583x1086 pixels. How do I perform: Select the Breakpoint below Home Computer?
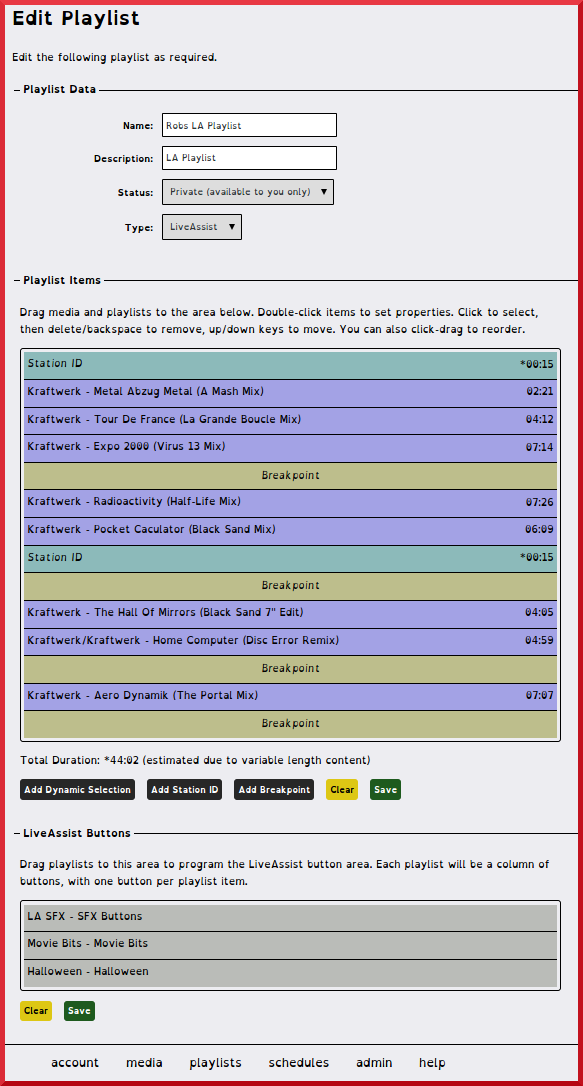(291, 670)
